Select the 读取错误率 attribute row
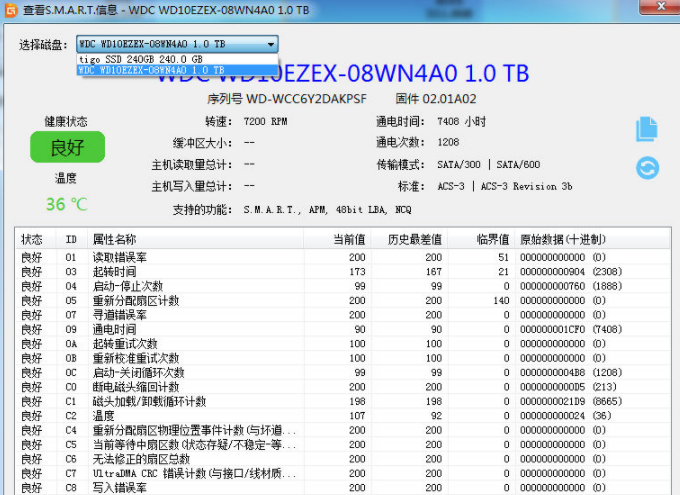Screen dimensions: 680x495 point(343,257)
